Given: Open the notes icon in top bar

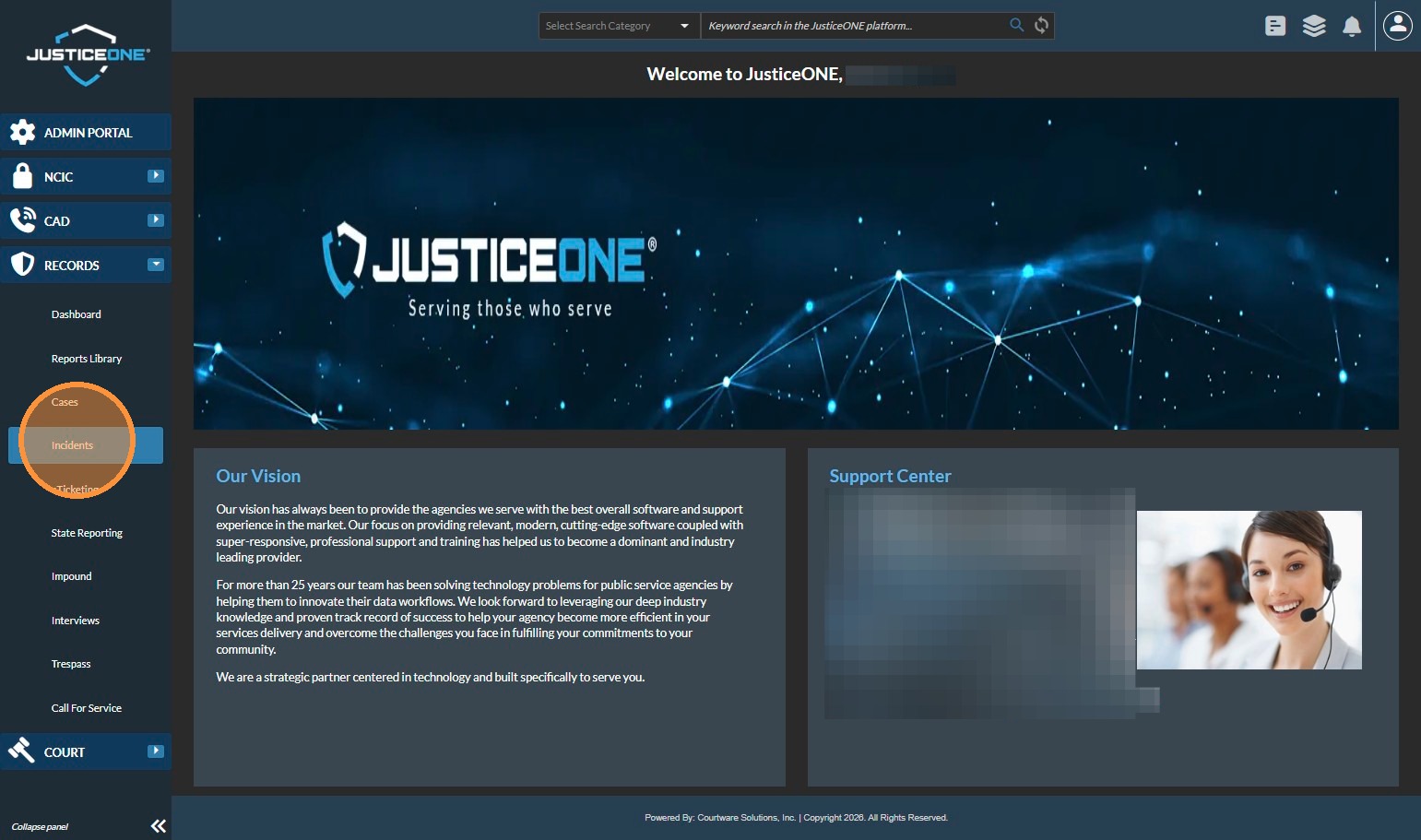Looking at the screenshot, I should [1275, 26].
